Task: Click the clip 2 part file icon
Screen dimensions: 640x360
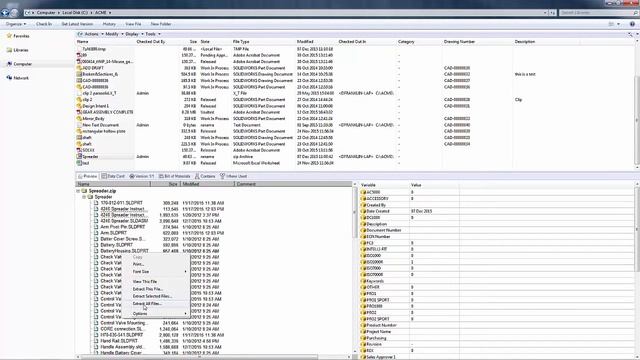Action: click(x=79, y=99)
